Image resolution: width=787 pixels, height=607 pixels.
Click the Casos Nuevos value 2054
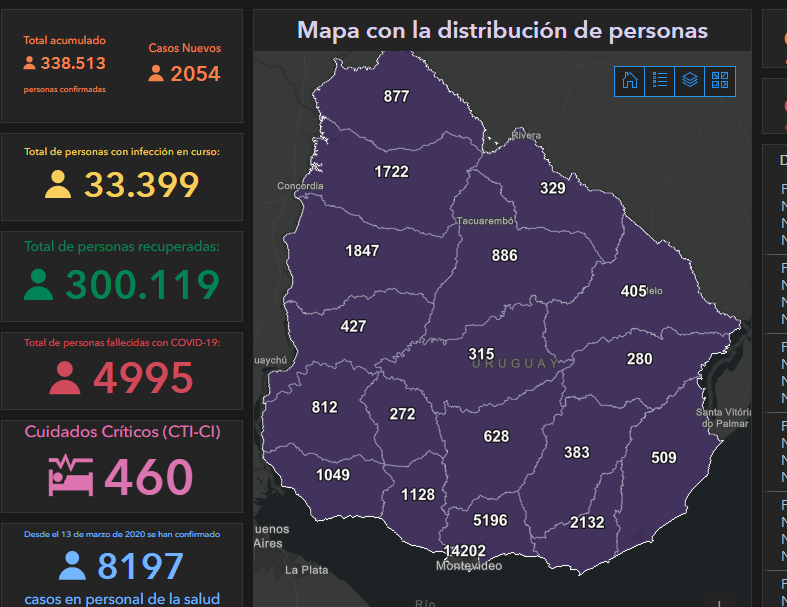(x=195, y=74)
